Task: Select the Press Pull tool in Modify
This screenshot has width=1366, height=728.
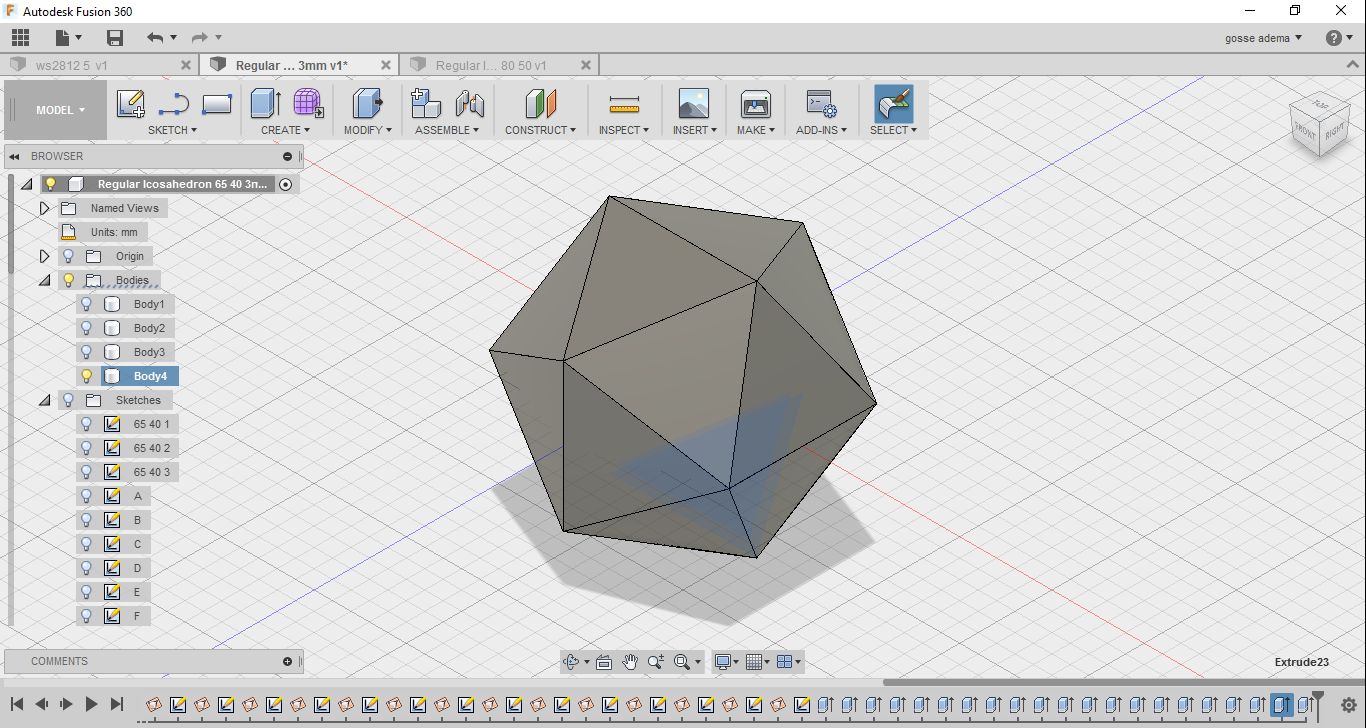Action: click(x=368, y=104)
